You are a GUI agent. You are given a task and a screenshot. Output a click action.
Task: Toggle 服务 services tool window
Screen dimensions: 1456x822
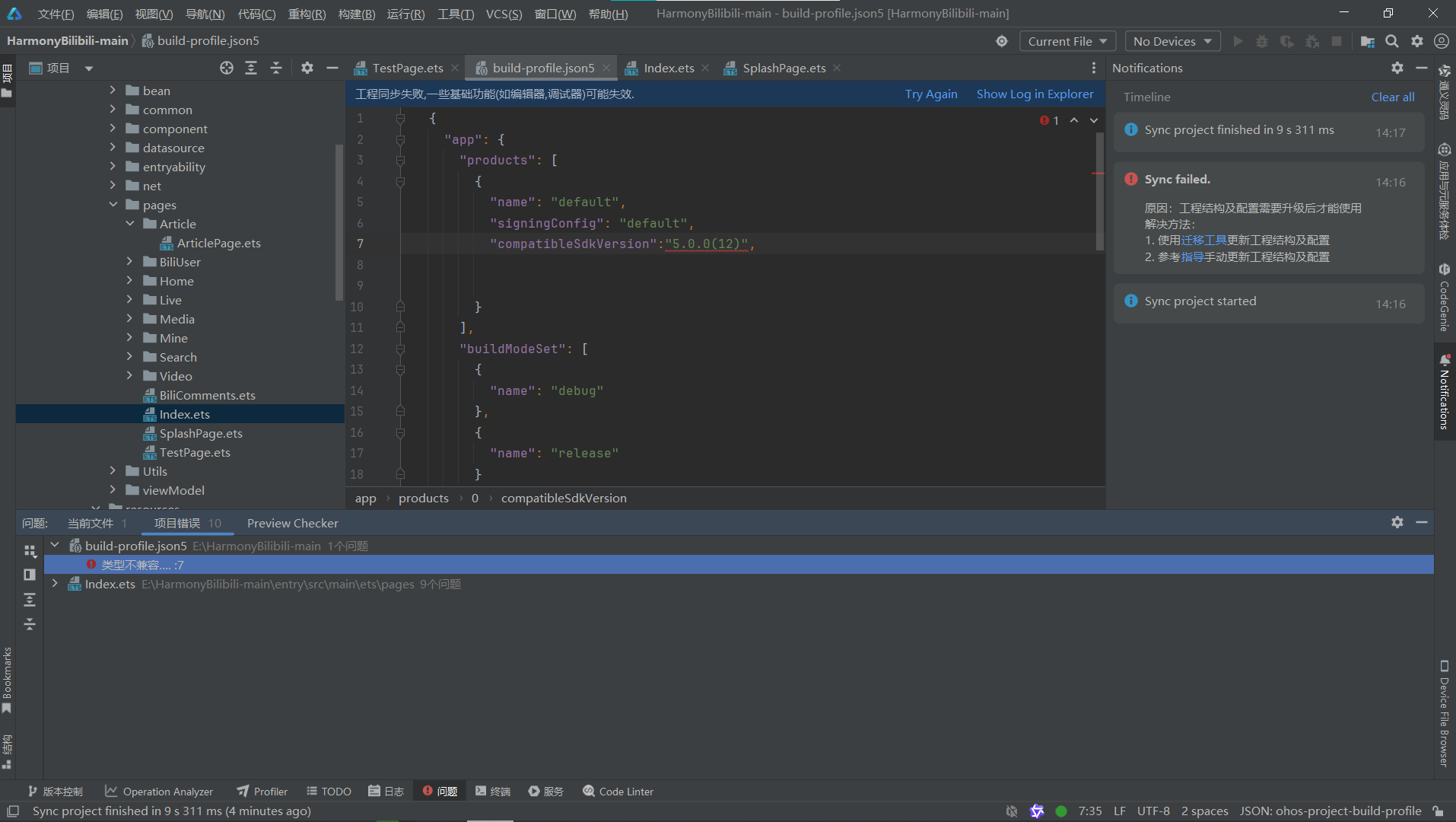tap(545, 792)
